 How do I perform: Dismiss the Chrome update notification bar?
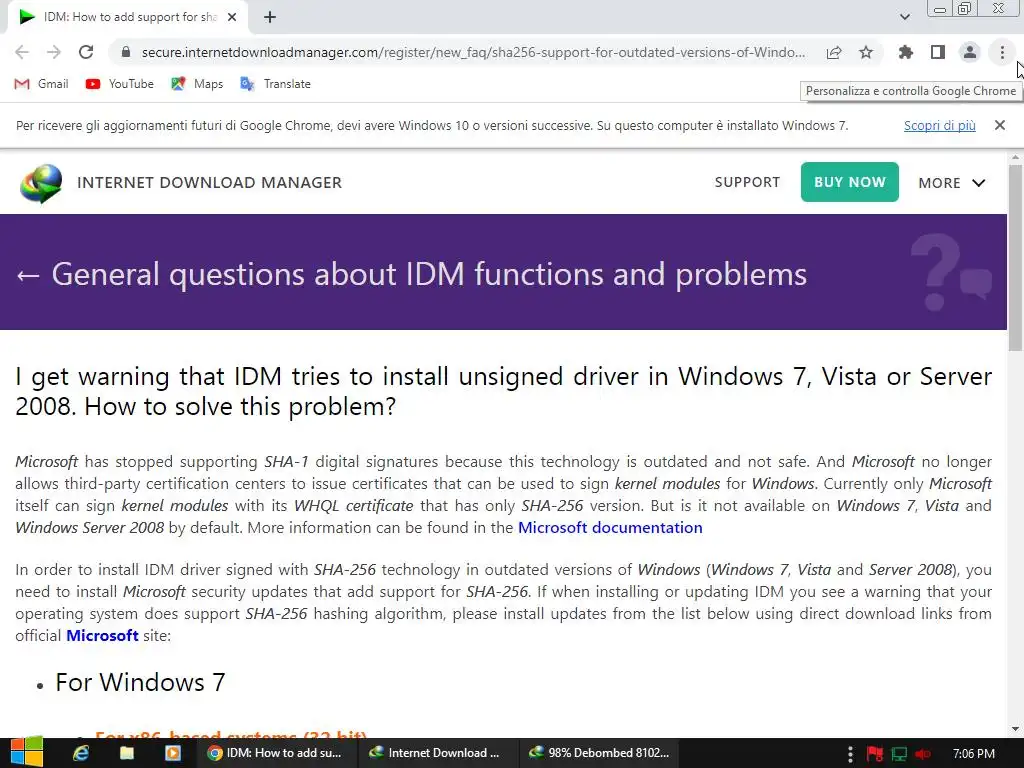pos(999,125)
